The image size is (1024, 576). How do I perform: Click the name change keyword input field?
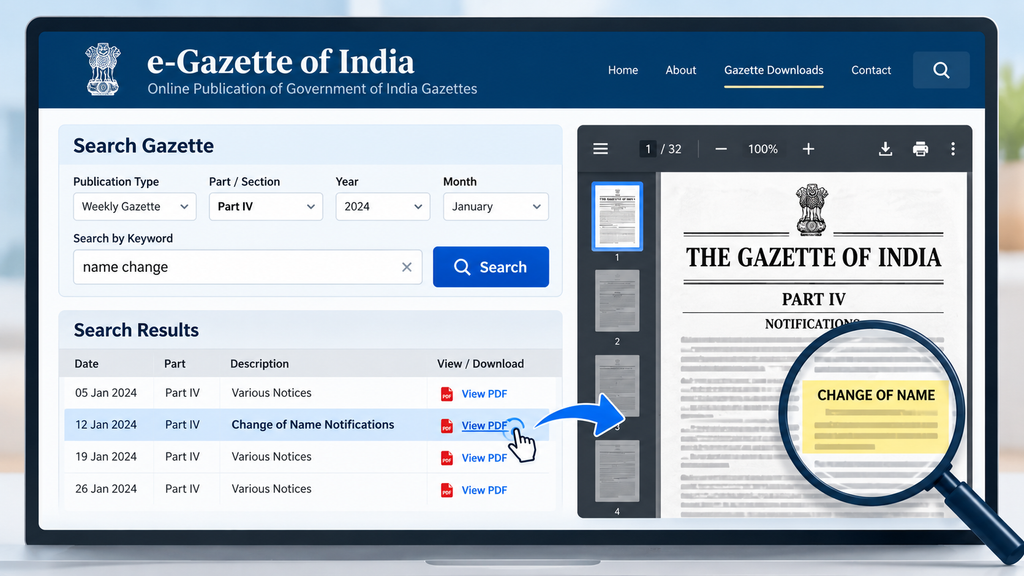(x=248, y=267)
